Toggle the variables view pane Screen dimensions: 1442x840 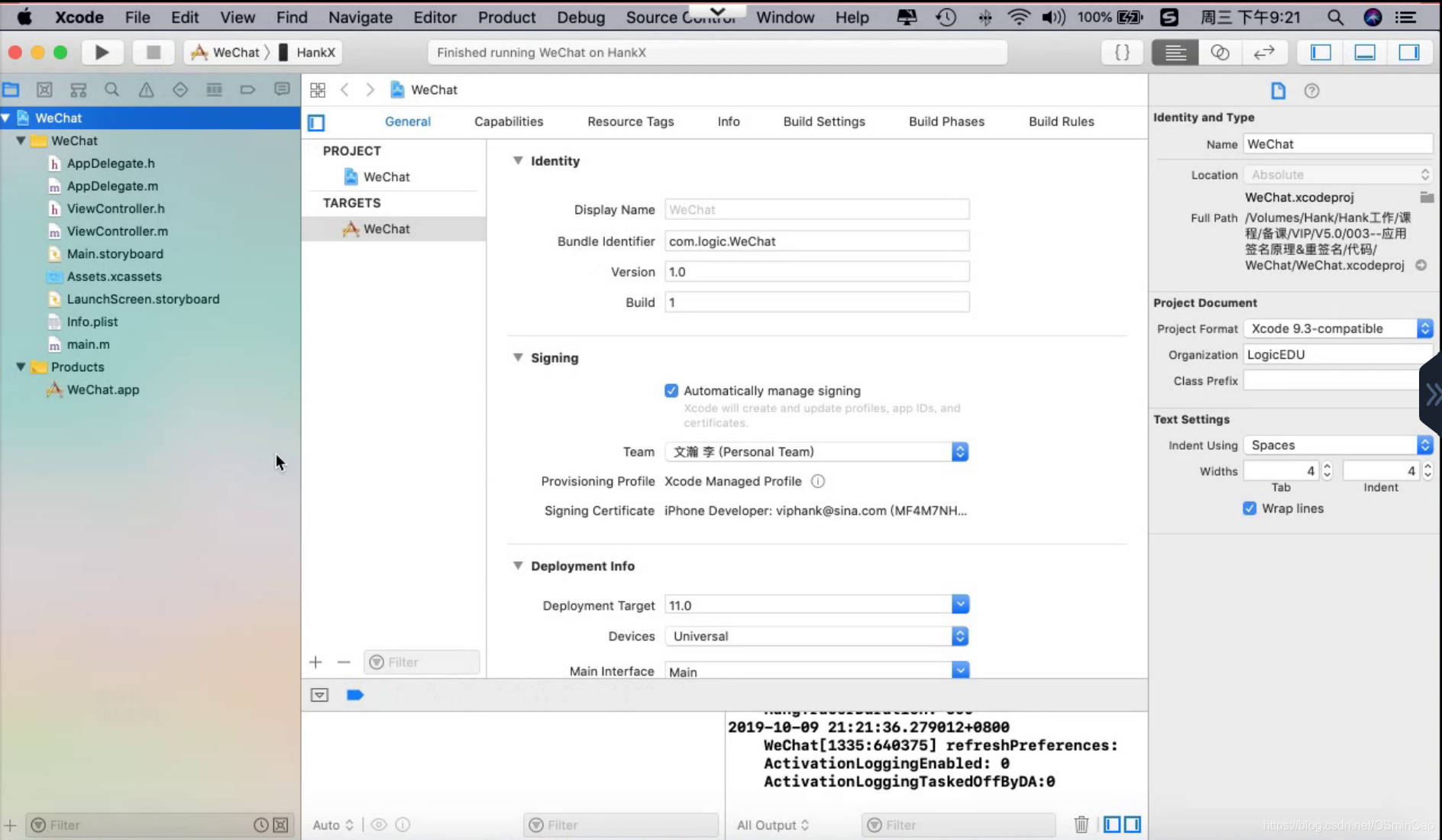[1112, 824]
